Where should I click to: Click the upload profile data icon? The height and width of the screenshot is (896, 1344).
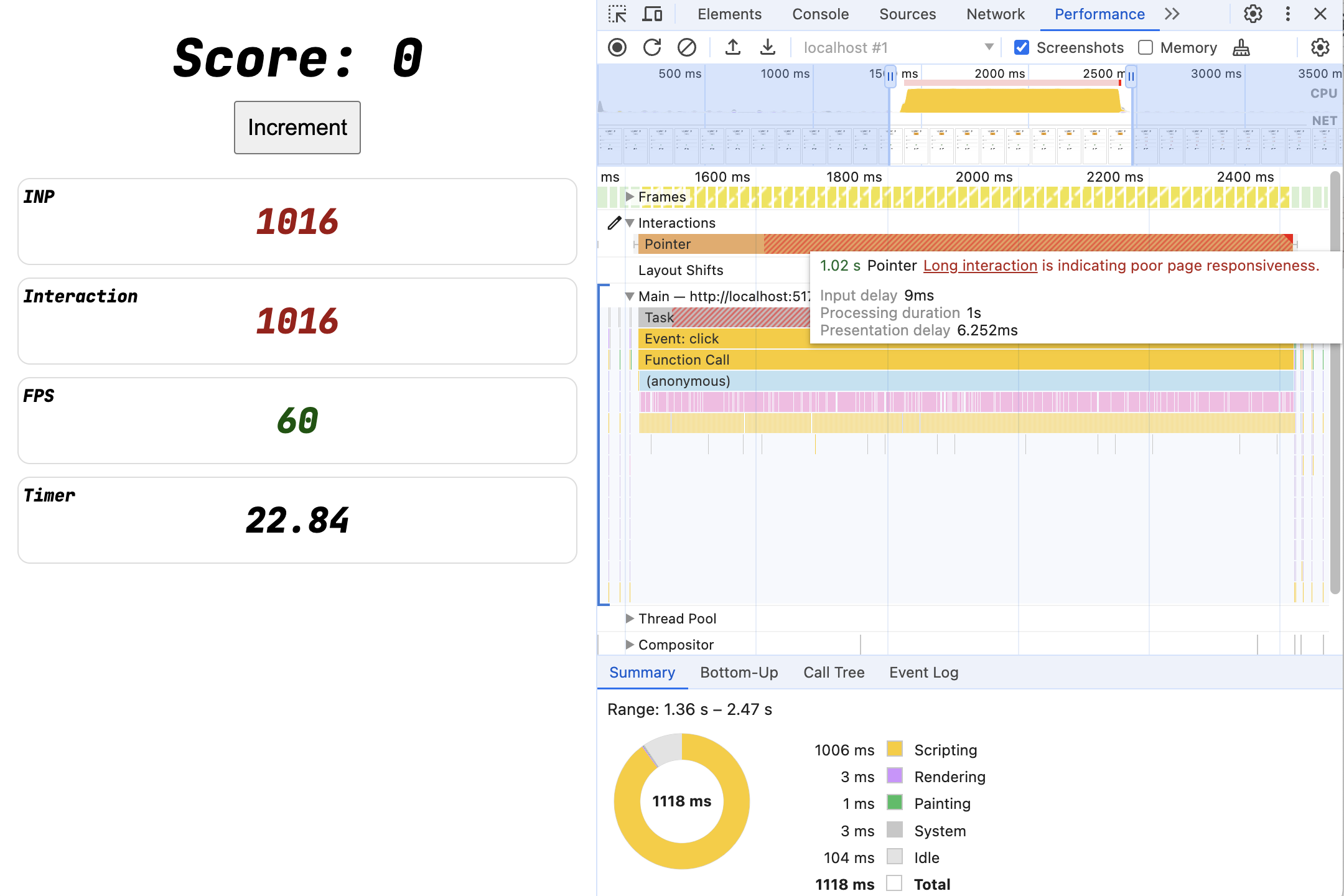tap(730, 47)
